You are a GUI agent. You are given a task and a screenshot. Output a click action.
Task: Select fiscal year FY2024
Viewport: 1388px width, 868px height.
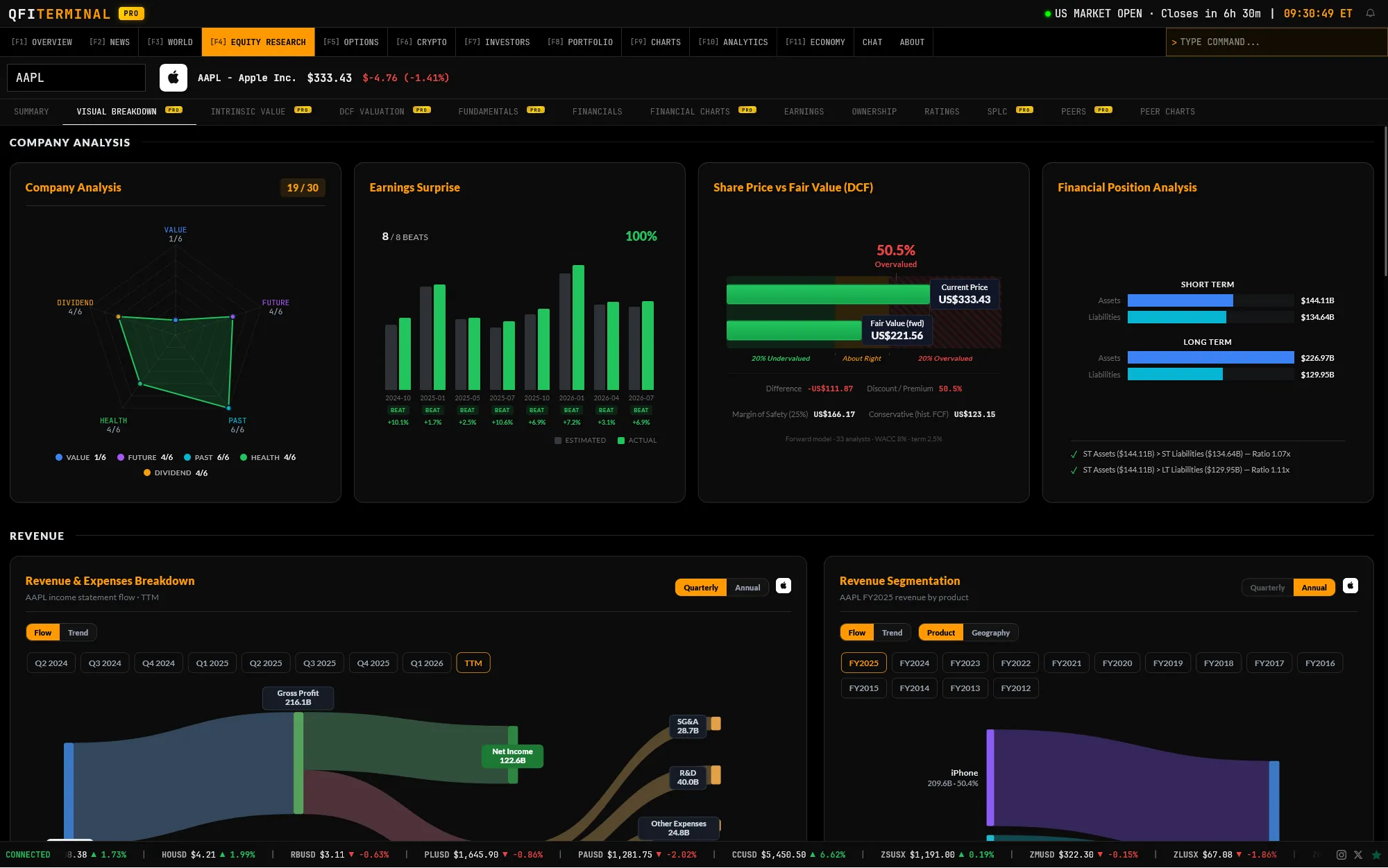[914, 663]
